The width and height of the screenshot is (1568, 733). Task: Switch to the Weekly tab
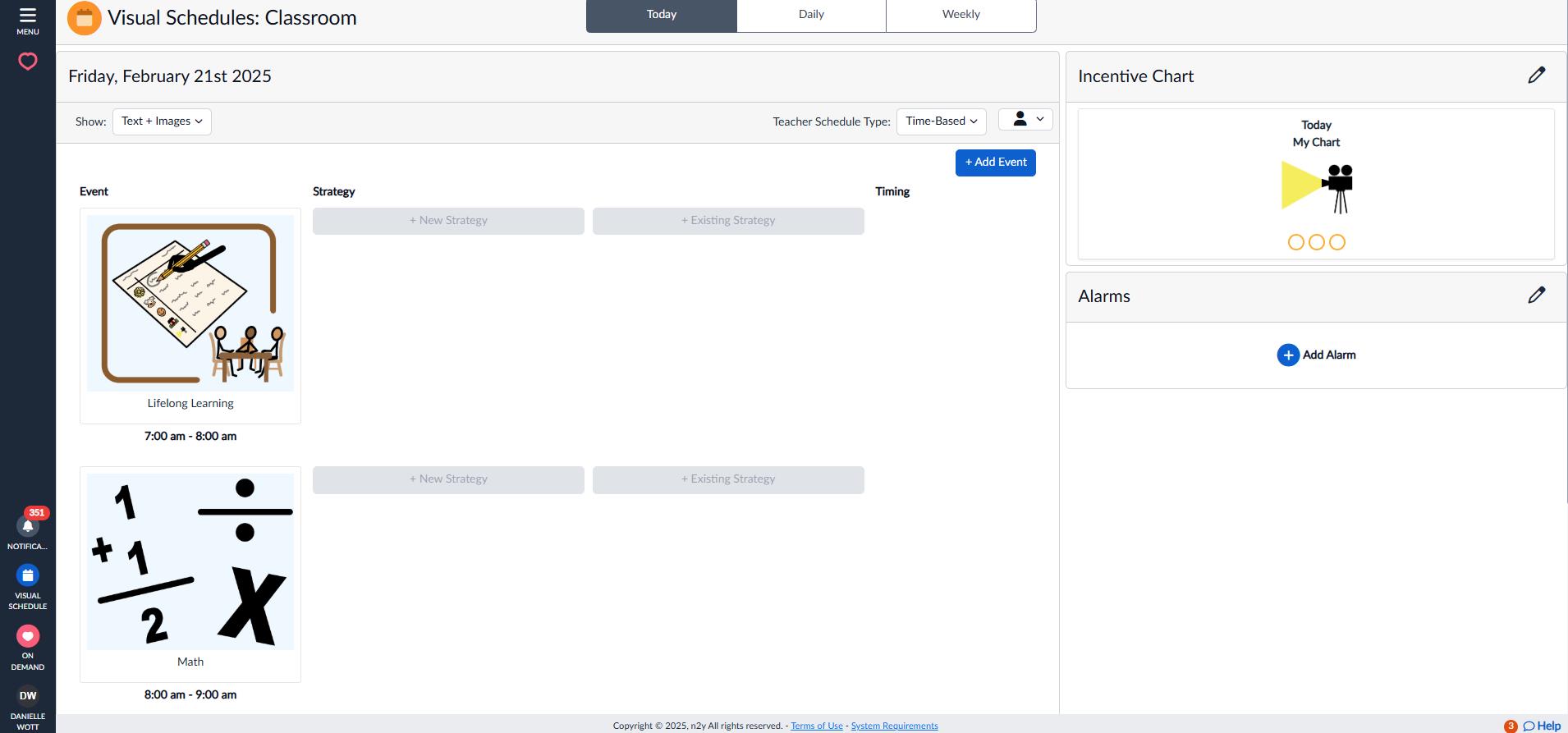tap(961, 15)
